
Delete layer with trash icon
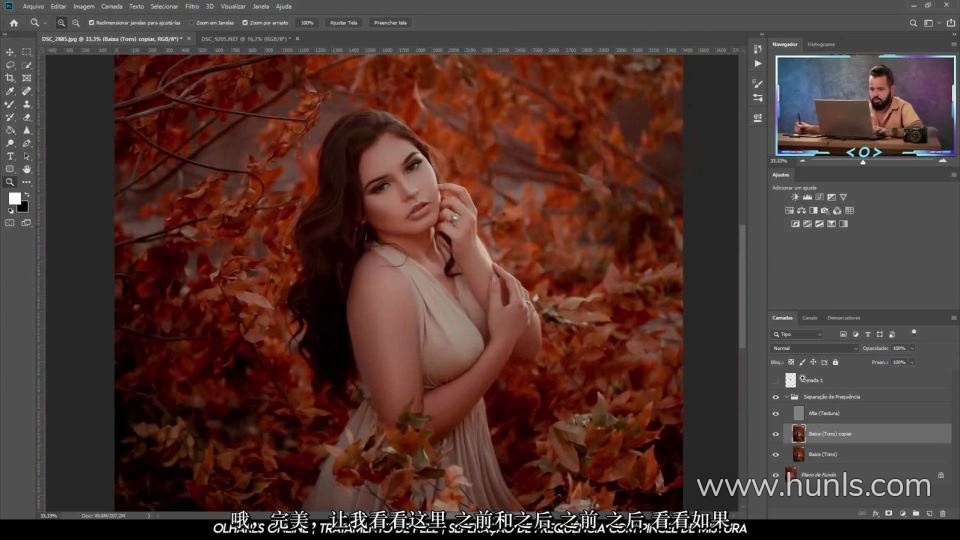942,514
